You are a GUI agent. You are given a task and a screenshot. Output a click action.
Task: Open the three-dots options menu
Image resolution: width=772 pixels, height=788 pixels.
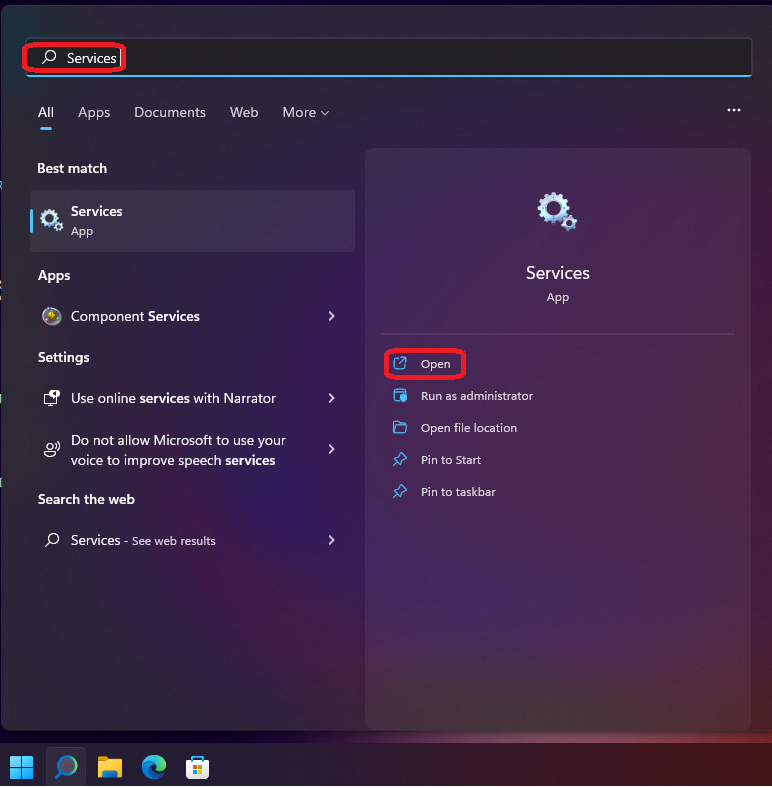click(734, 110)
